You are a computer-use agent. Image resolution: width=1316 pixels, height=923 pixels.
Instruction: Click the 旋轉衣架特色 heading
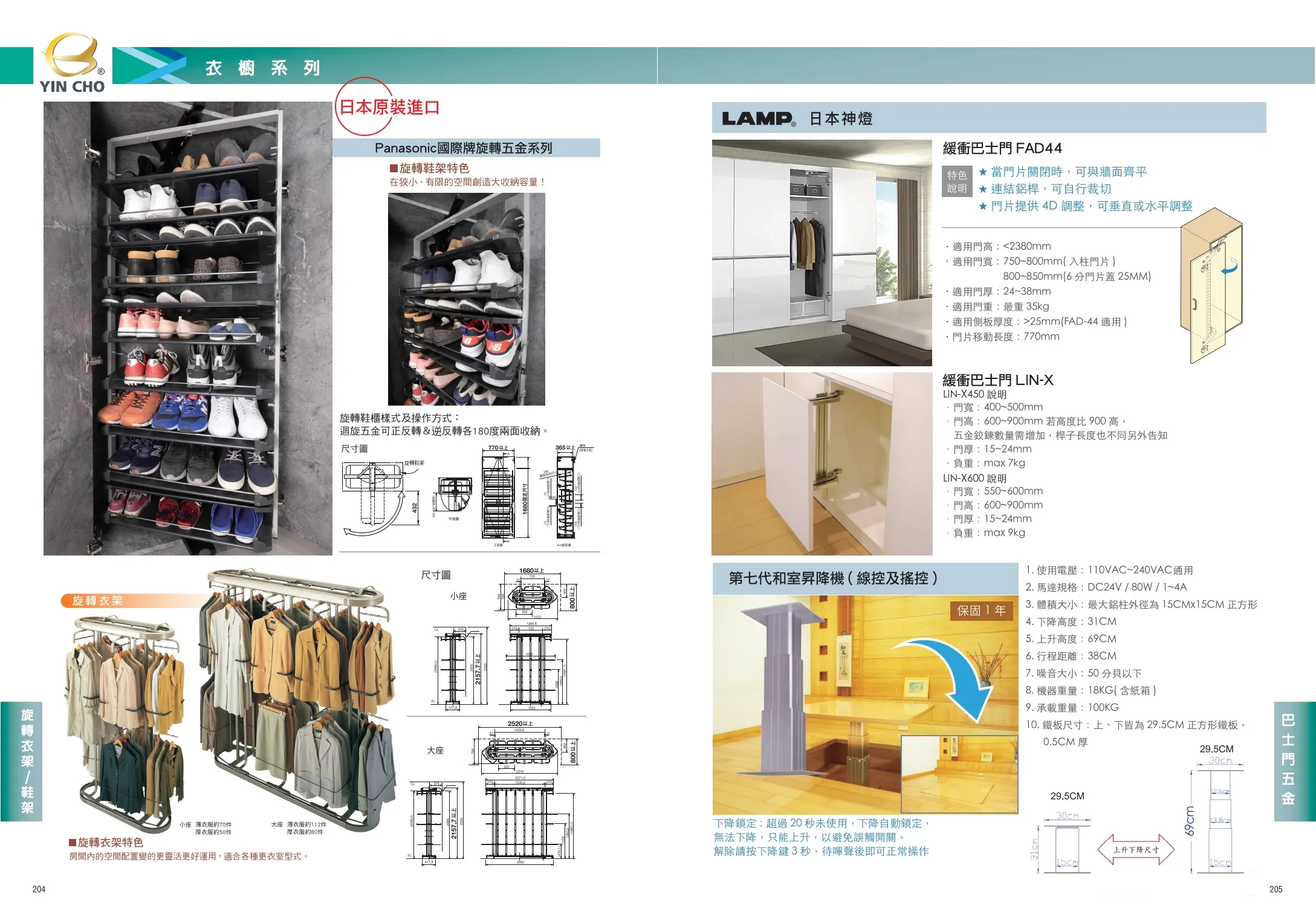click(x=106, y=842)
